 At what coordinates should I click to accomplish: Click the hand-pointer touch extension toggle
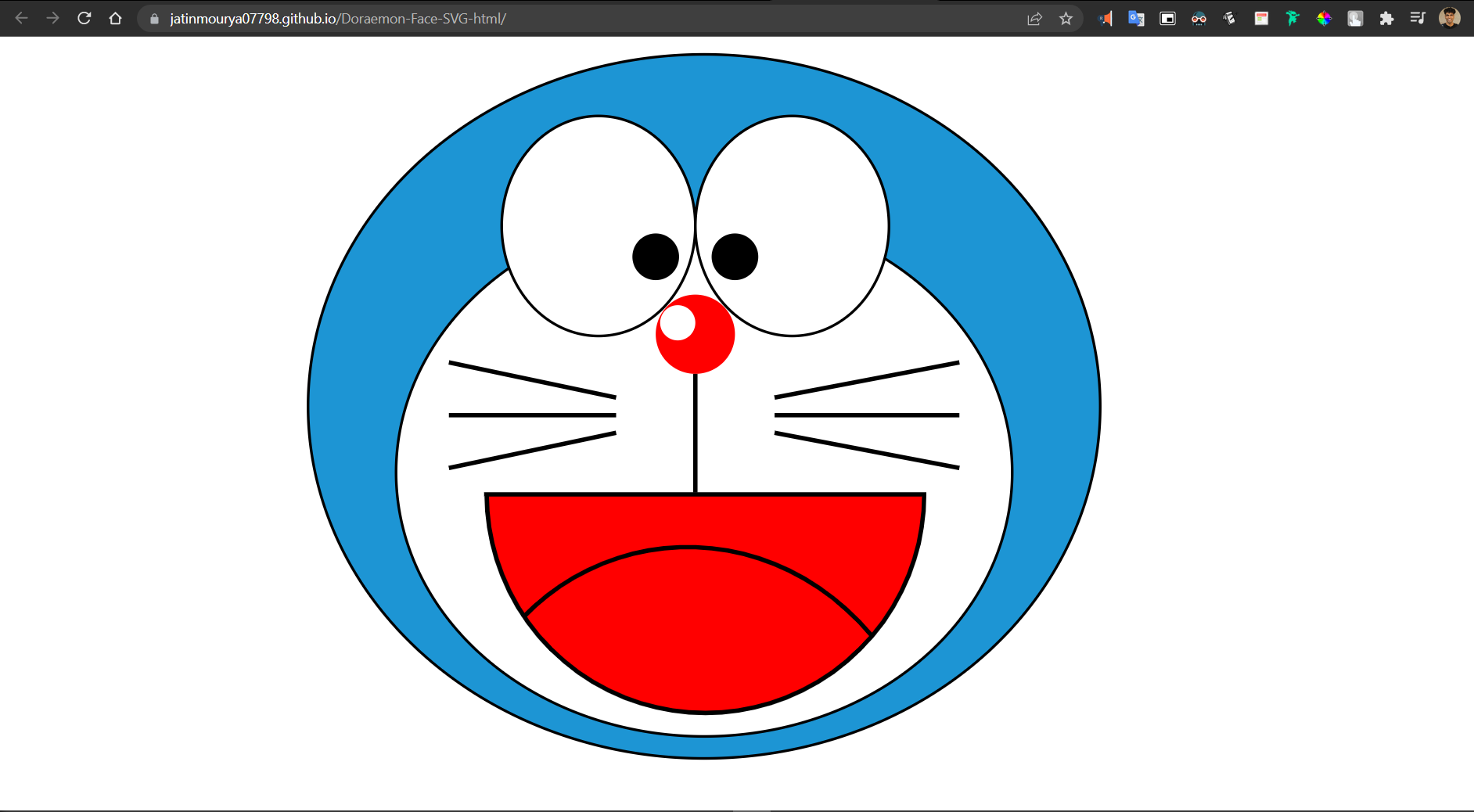1355,18
